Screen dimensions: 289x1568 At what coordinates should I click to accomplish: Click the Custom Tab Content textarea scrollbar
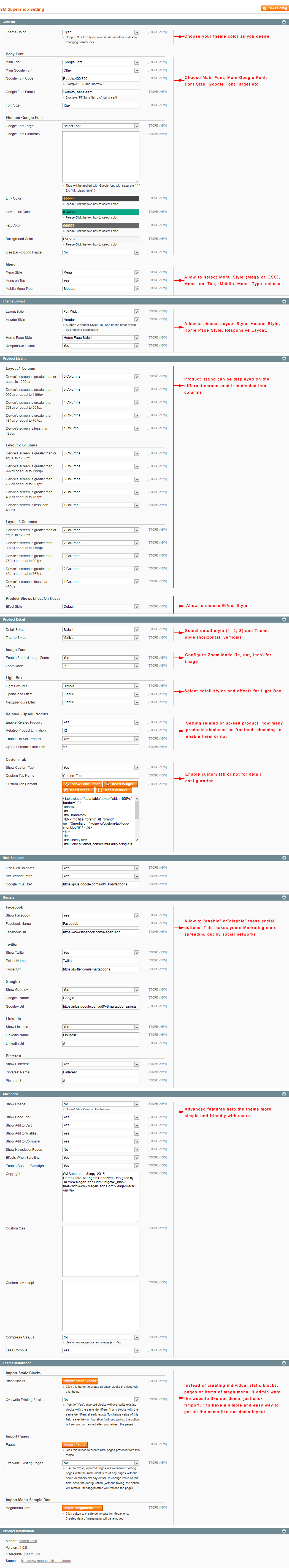point(137,819)
